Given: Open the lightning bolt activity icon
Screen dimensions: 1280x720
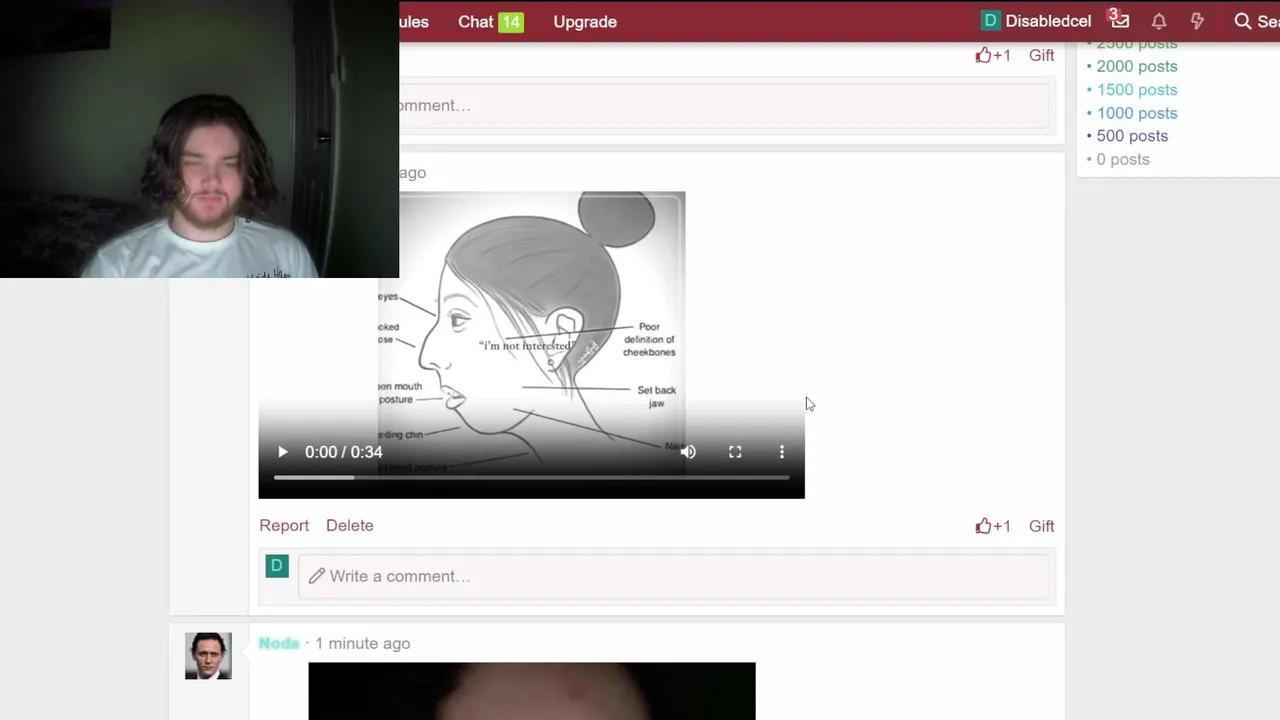Looking at the screenshot, I should (x=1197, y=21).
